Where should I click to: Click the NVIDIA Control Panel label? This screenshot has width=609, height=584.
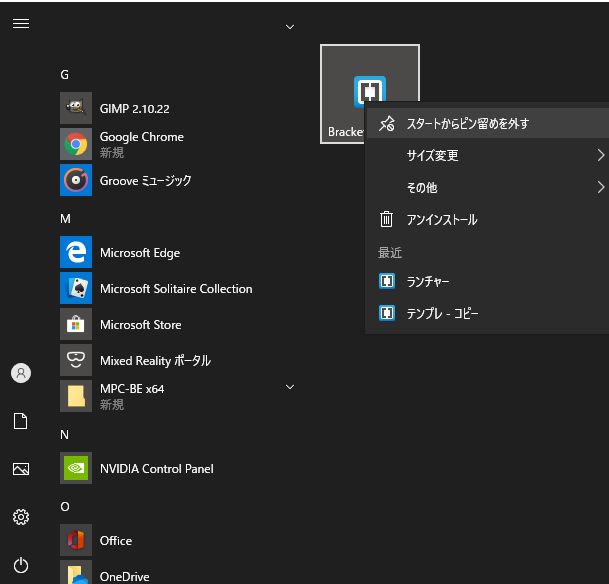click(x=157, y=469)
